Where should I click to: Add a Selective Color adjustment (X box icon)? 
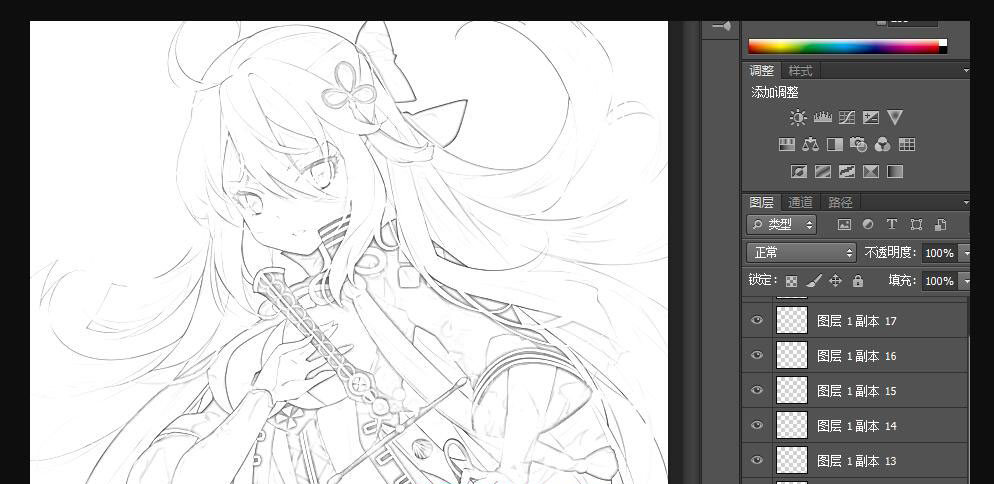(870, 171)
